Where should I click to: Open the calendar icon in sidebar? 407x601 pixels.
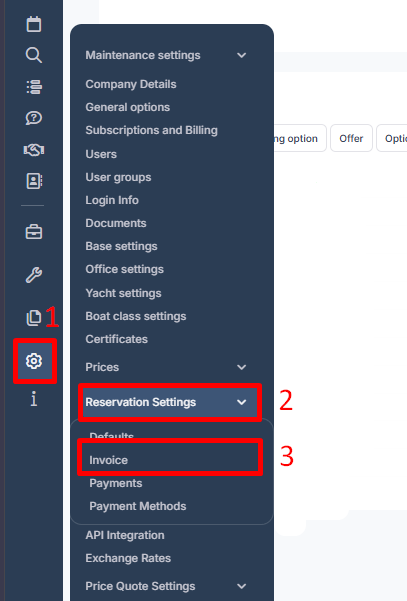(34, 24)
